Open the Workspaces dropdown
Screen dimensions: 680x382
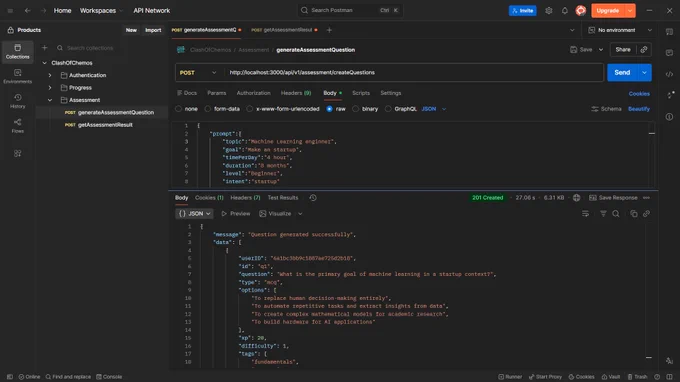tap(101, 10)
